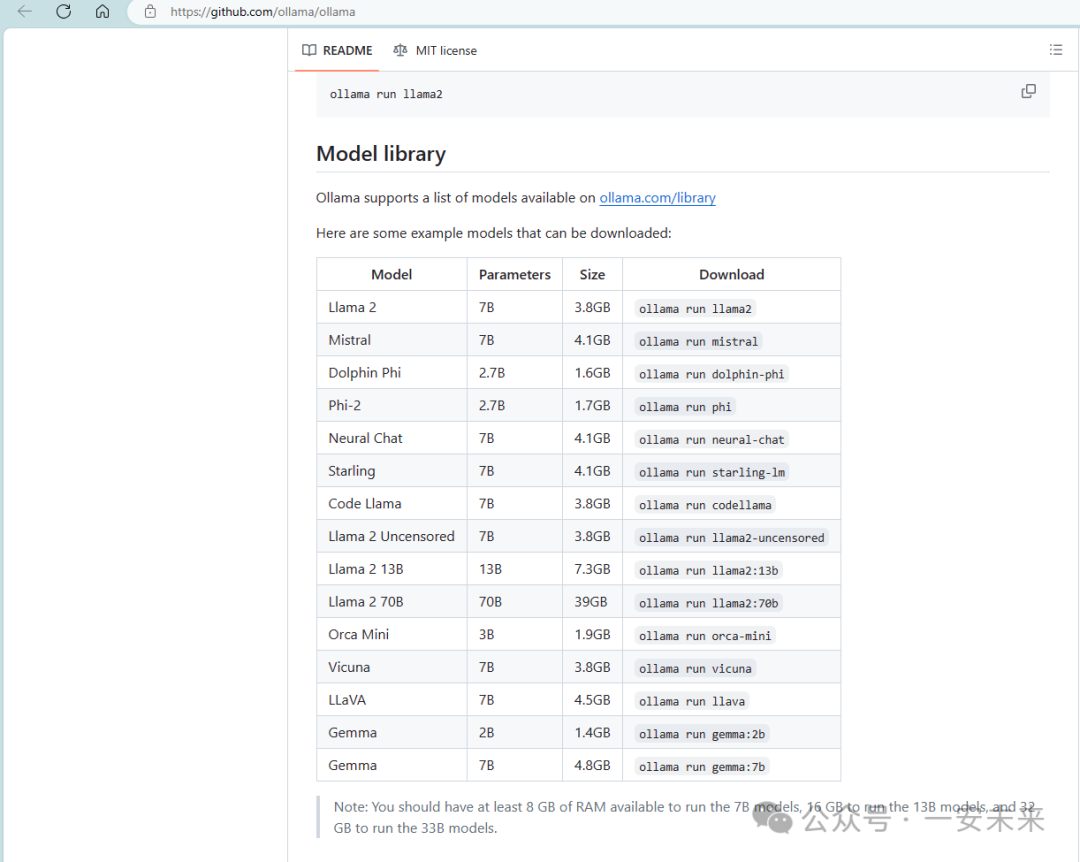Select the 'ollama run gemma:2b' command

click(701, 734)
